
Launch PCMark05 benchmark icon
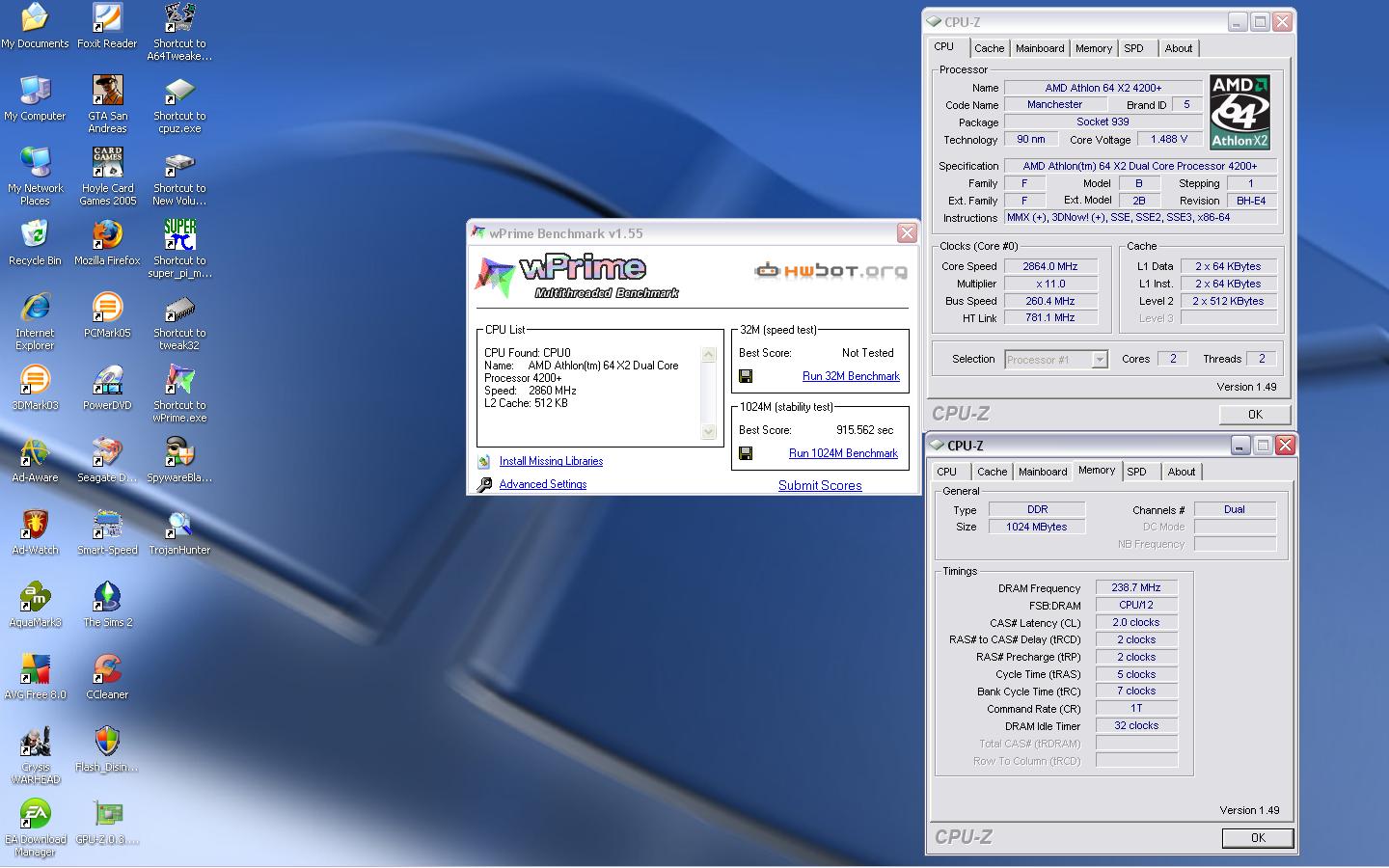[x=107, y=315]
